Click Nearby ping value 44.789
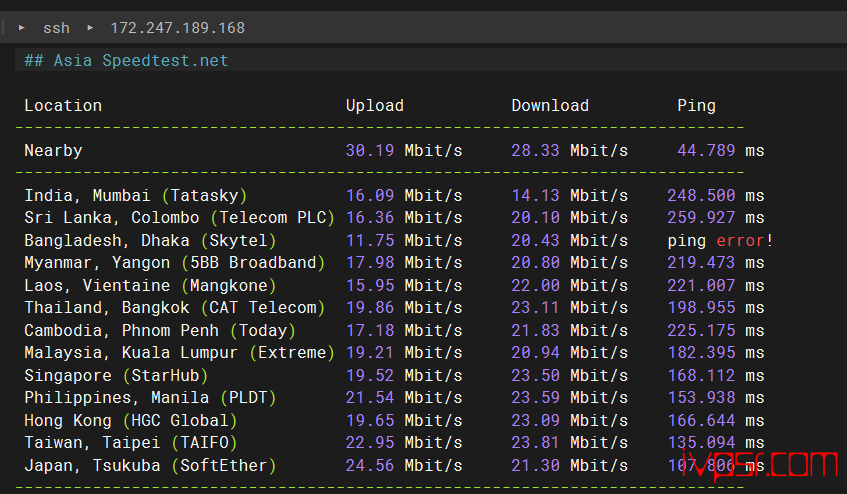Image resolution: width=847 pixels, height=494 pixels. (x=706, y=150)
